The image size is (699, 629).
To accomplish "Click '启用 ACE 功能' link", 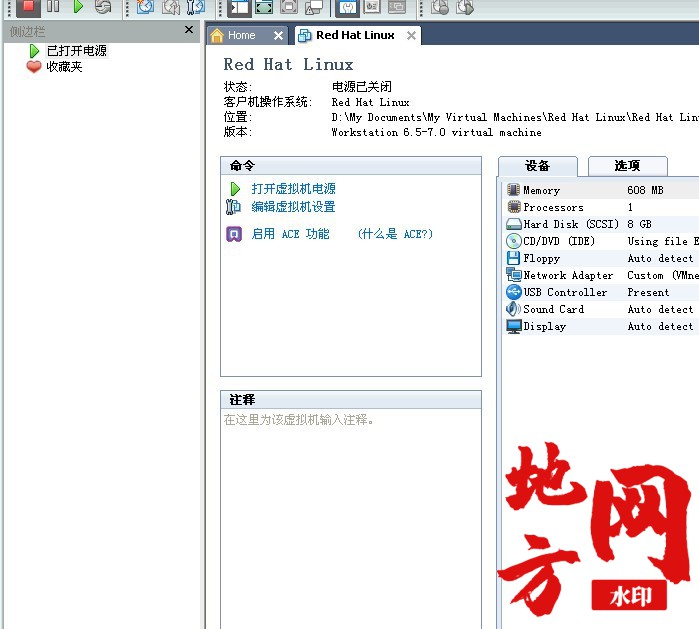I will 290,234.
